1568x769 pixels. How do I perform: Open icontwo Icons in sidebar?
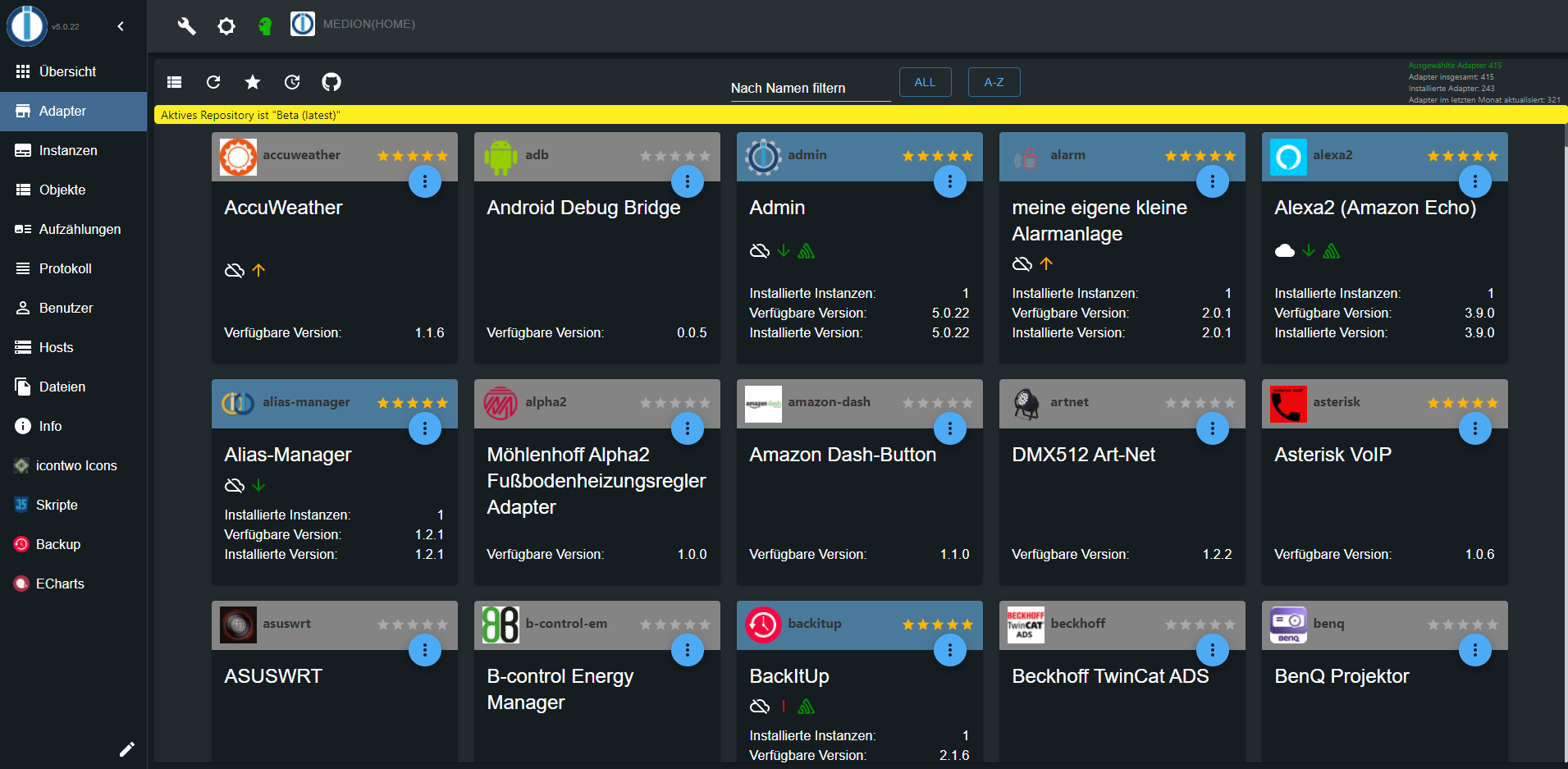[74, 465]
